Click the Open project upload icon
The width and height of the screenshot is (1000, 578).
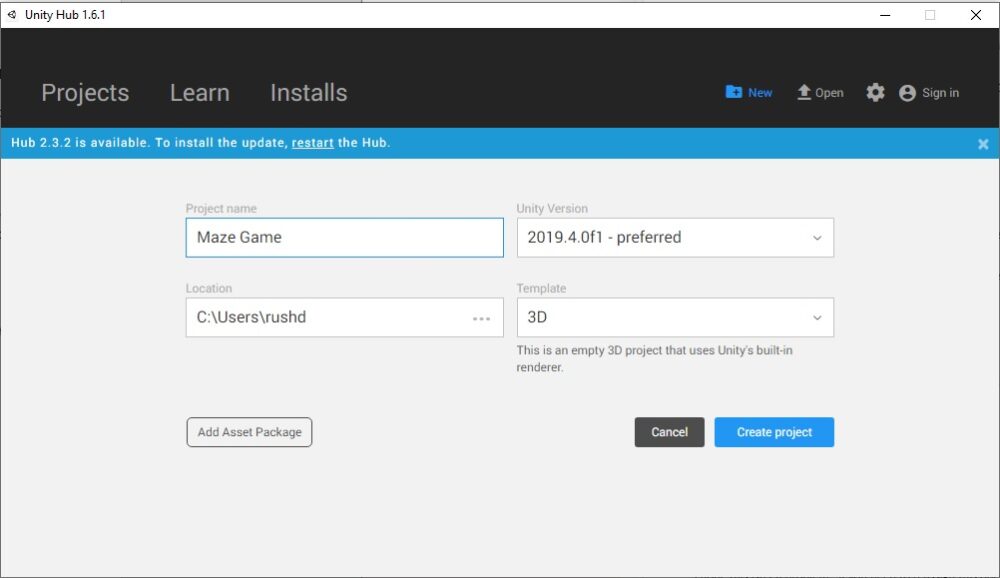pyautogui.click(x=804, y=92)
